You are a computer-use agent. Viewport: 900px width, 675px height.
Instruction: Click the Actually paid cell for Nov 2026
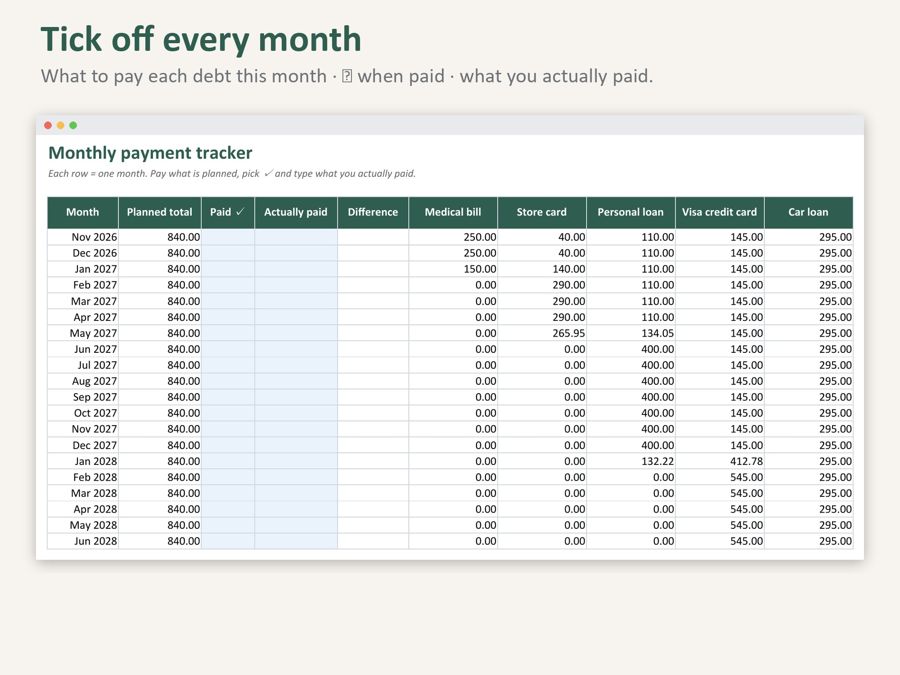296,237
